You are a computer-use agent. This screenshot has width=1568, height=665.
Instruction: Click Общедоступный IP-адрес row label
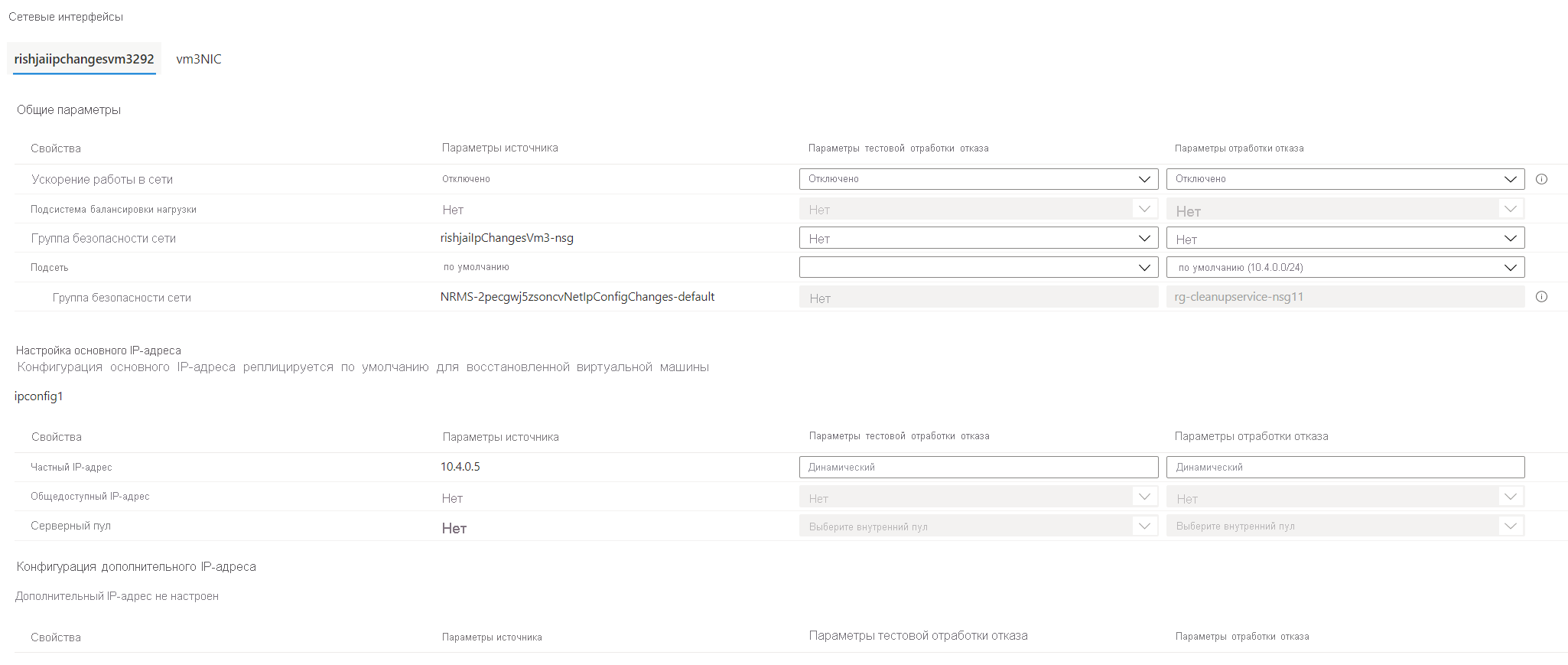90,497
